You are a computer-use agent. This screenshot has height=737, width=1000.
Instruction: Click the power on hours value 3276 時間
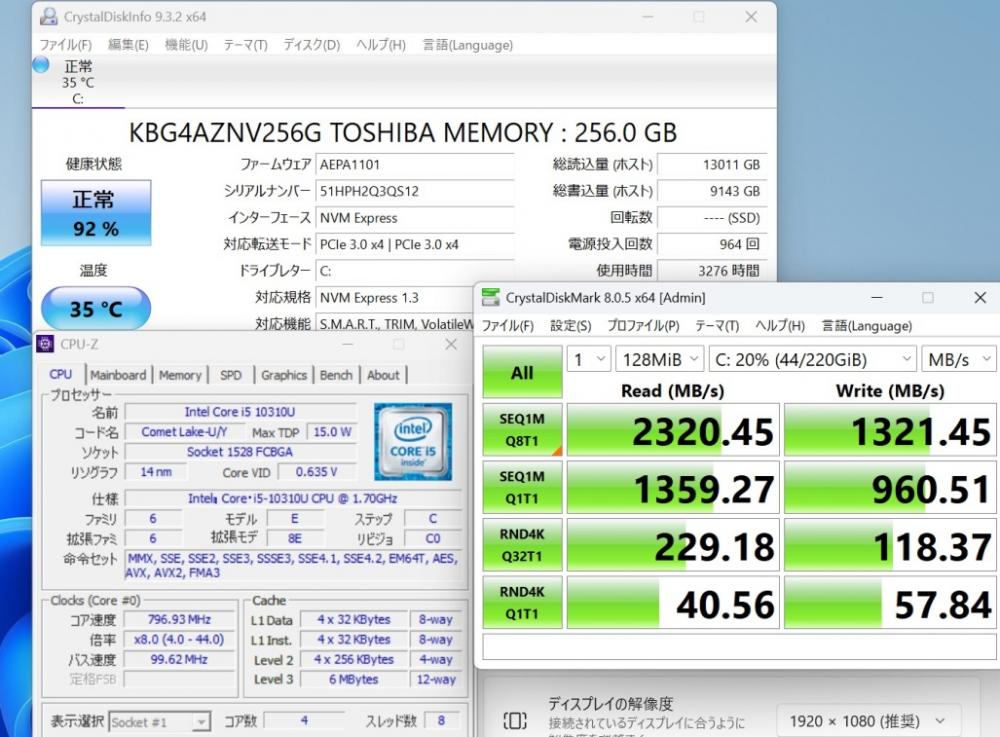(712, 271)
